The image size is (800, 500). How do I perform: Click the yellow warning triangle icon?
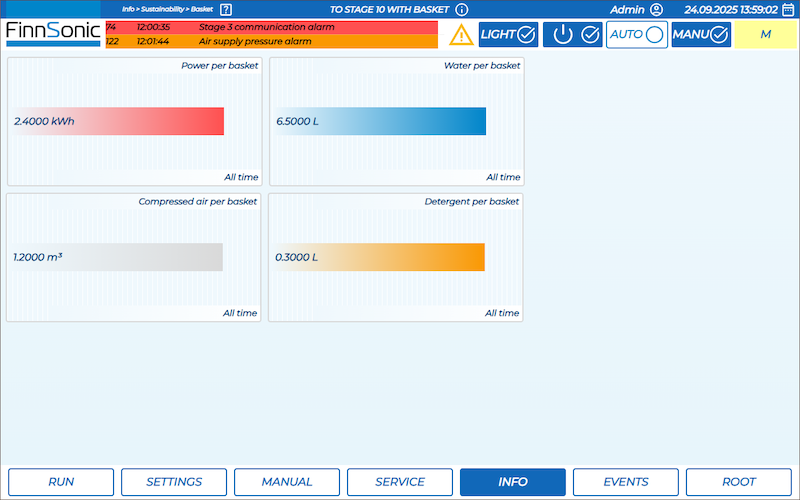tap(461, 35)
